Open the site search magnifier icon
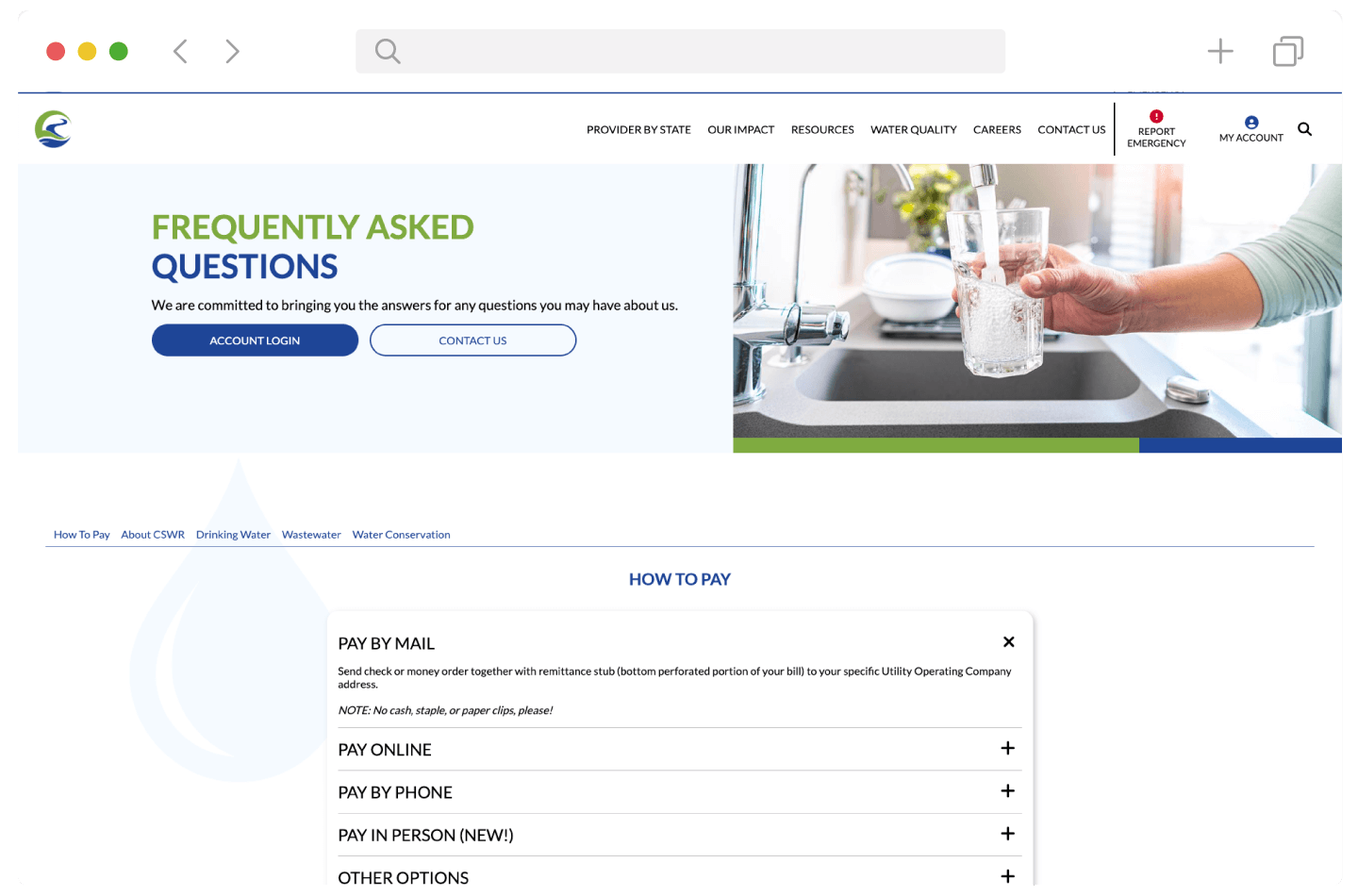Screen dimensions: 1358x896 tap(1304, 129)
